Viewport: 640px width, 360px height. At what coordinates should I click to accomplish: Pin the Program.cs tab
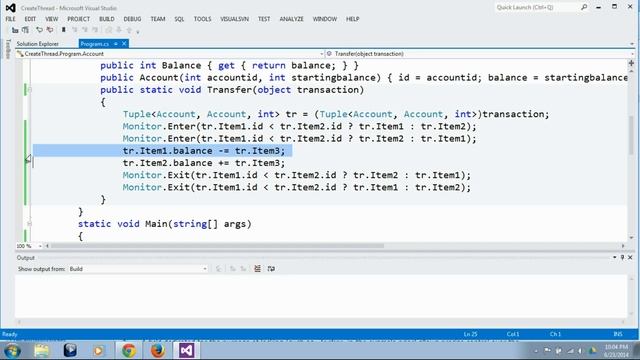point(116,44)
